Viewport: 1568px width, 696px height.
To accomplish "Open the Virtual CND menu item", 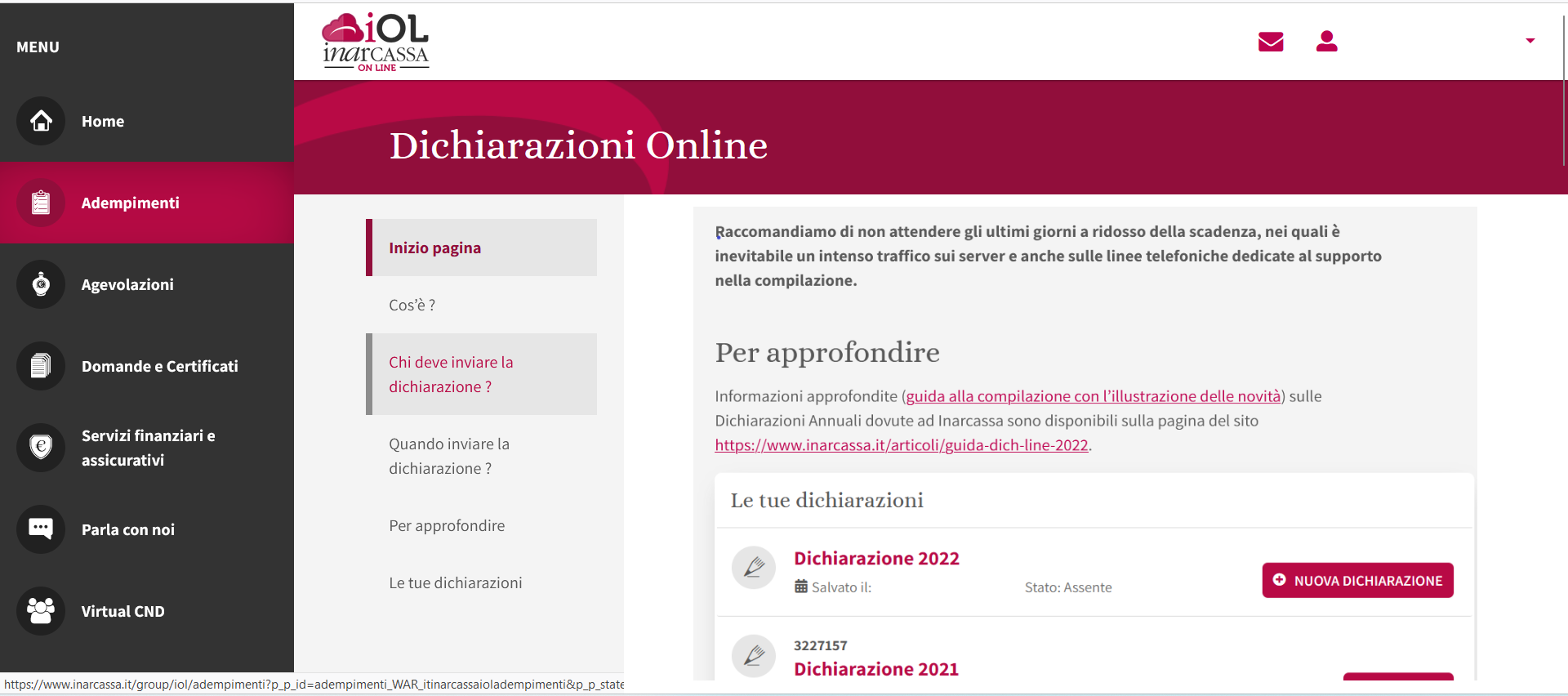I will click(147, 611).
